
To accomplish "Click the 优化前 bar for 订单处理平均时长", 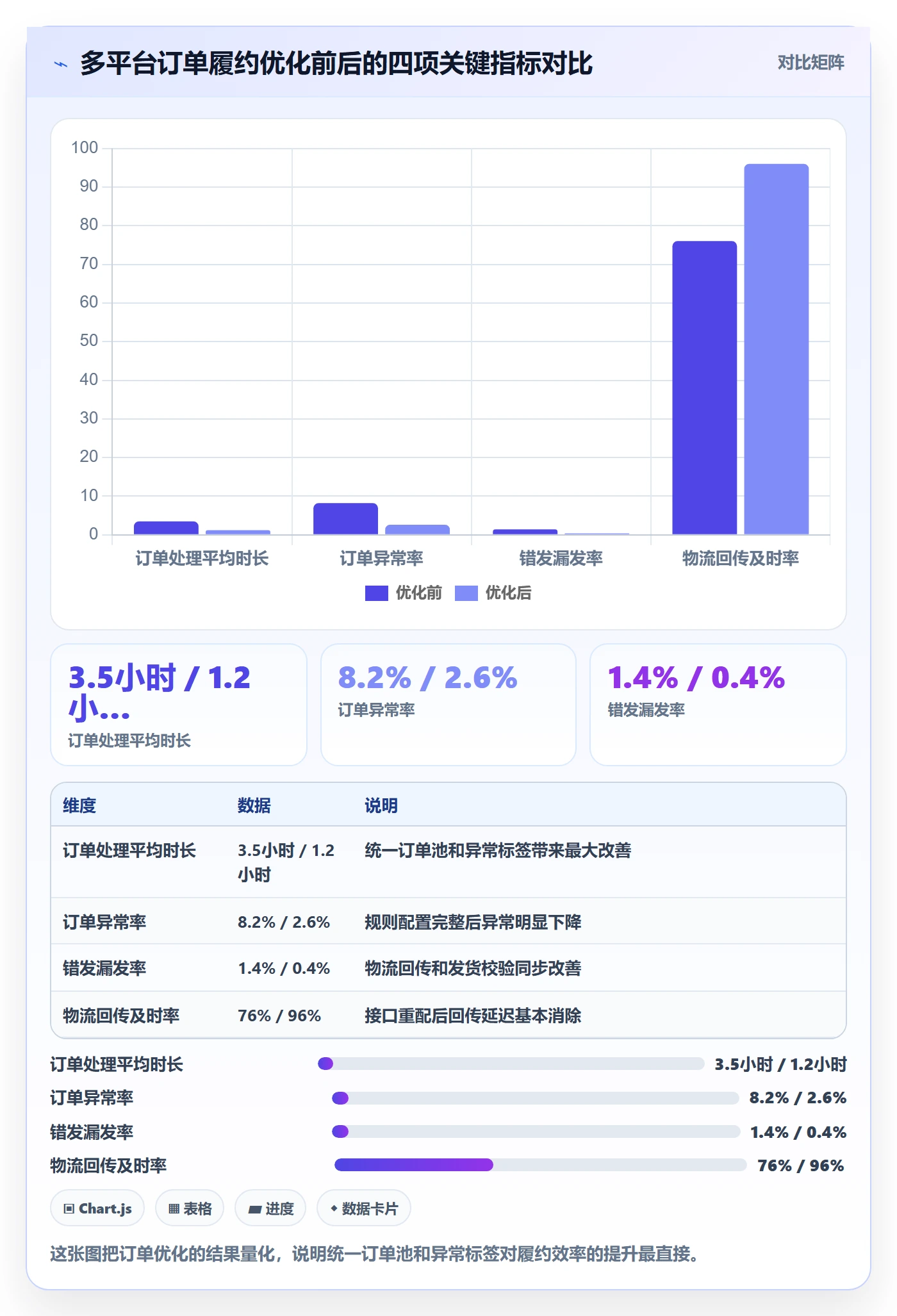I will 166,528.
